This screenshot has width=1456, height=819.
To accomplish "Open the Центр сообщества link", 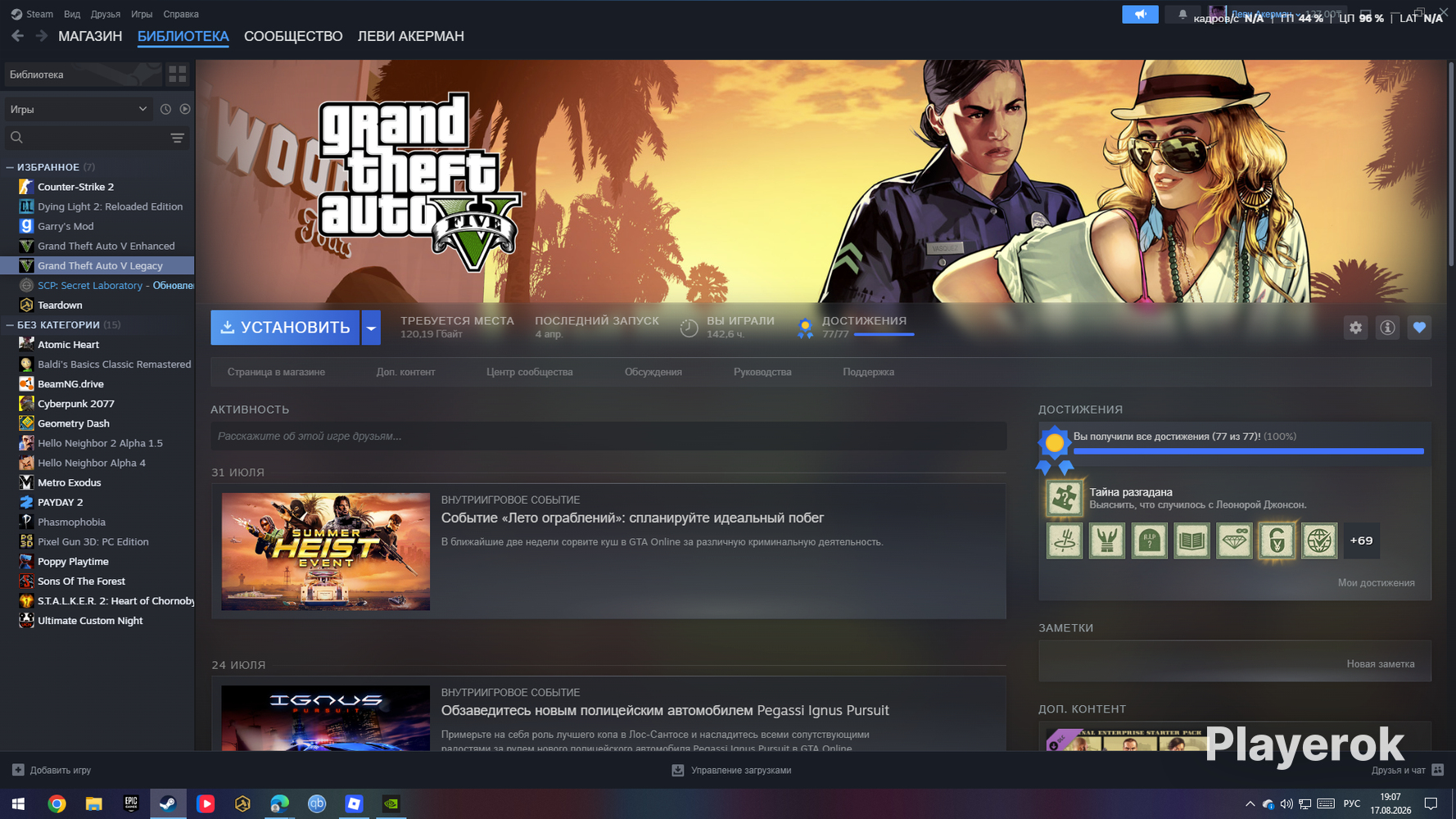I will click(530, 372).
